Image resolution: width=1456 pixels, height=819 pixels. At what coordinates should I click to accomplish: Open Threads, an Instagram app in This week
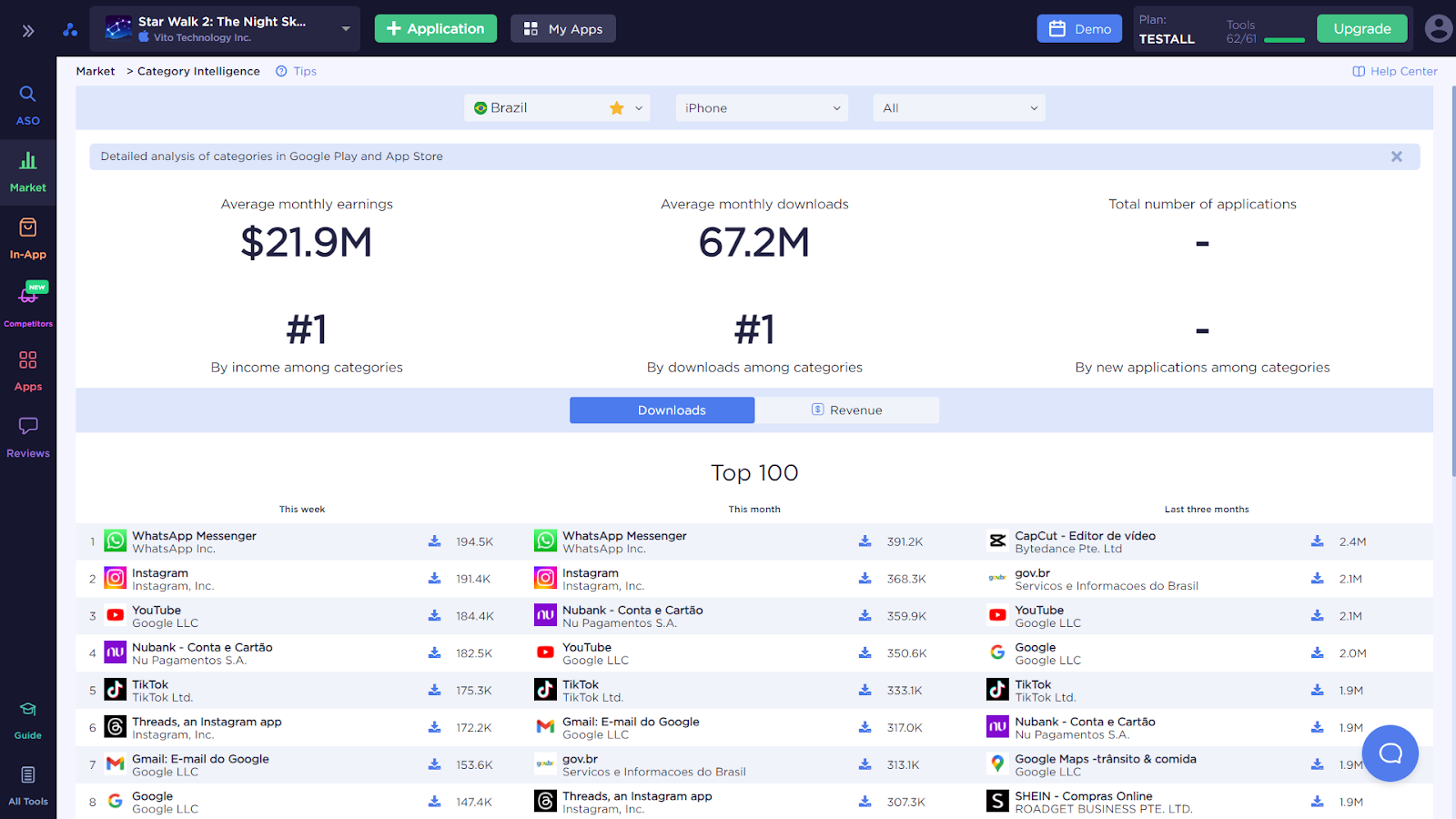coord(207,723)
